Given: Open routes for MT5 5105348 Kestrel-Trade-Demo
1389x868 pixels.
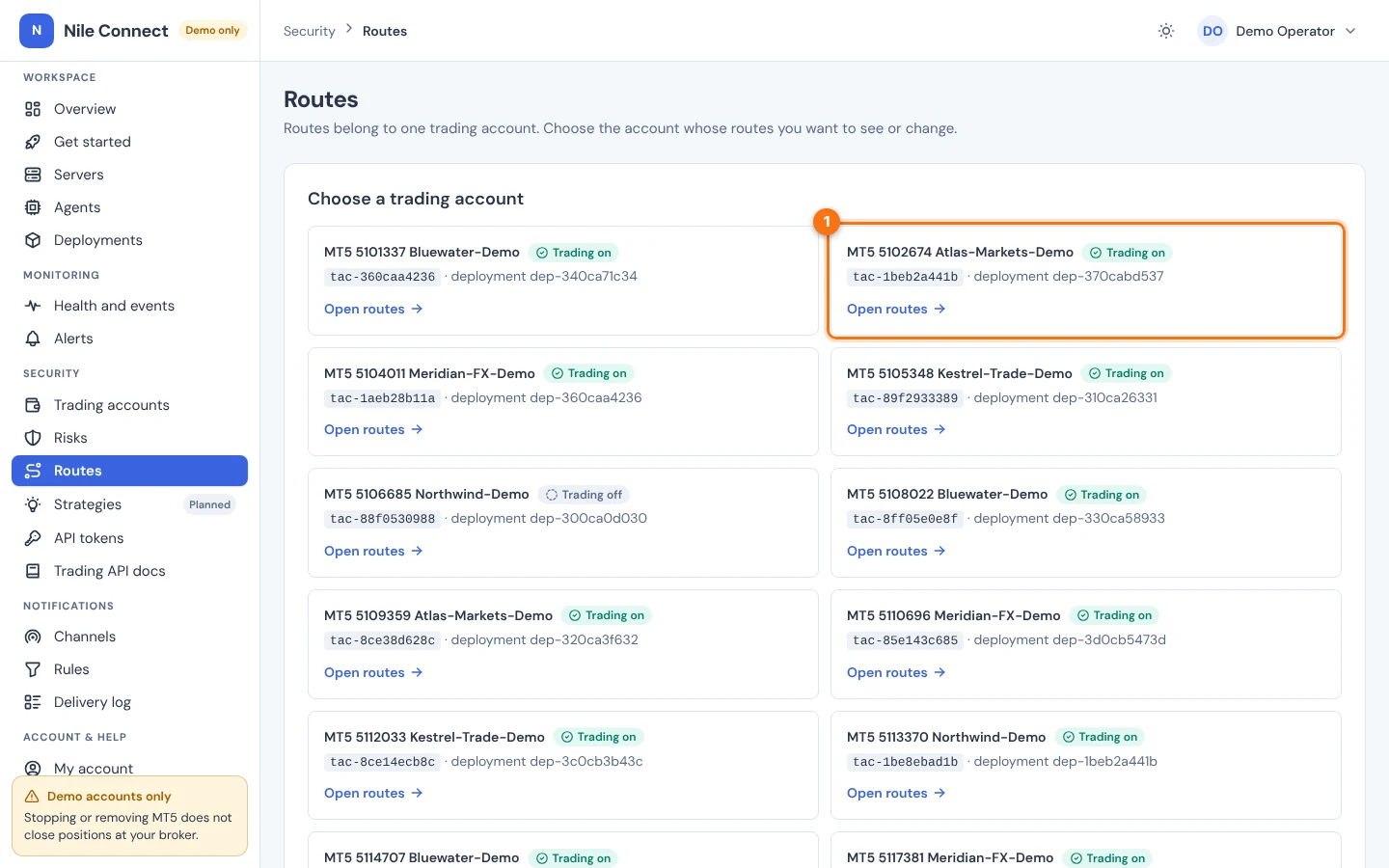Looking at the screenshot, I should [896, 429].
